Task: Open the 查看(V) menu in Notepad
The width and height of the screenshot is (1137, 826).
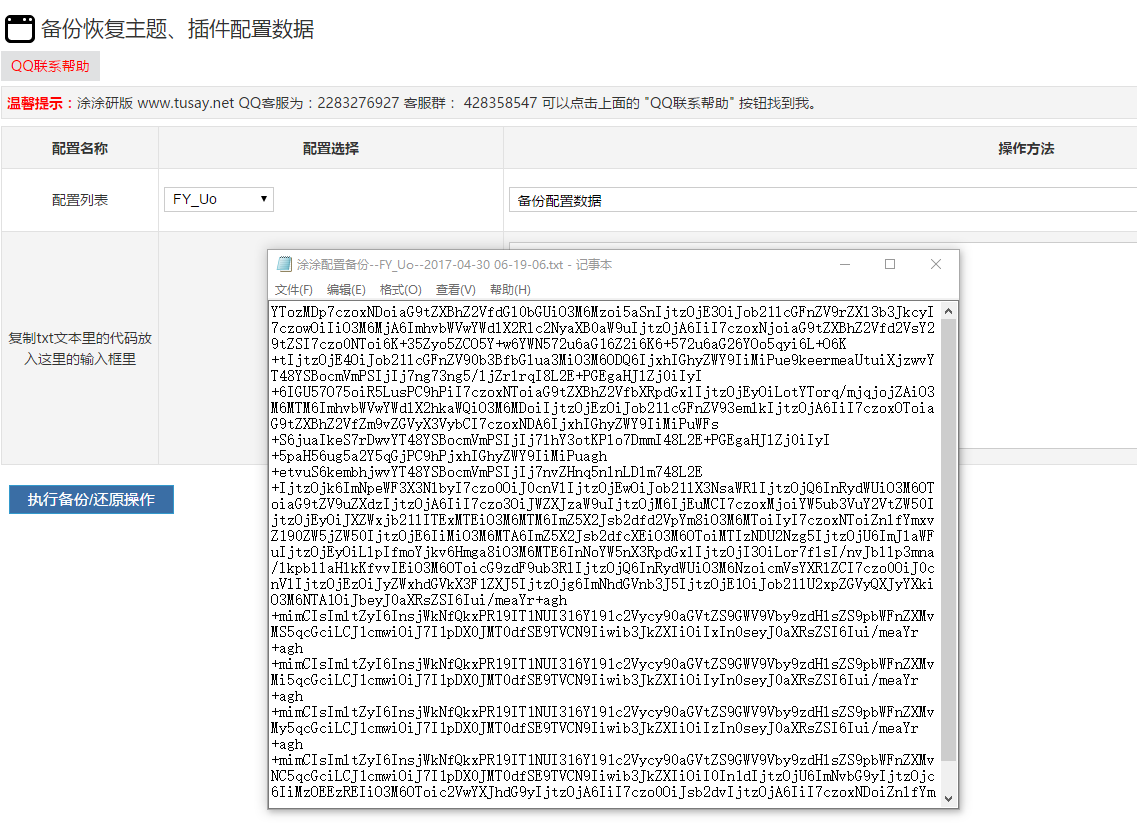Action: [455, 290]
